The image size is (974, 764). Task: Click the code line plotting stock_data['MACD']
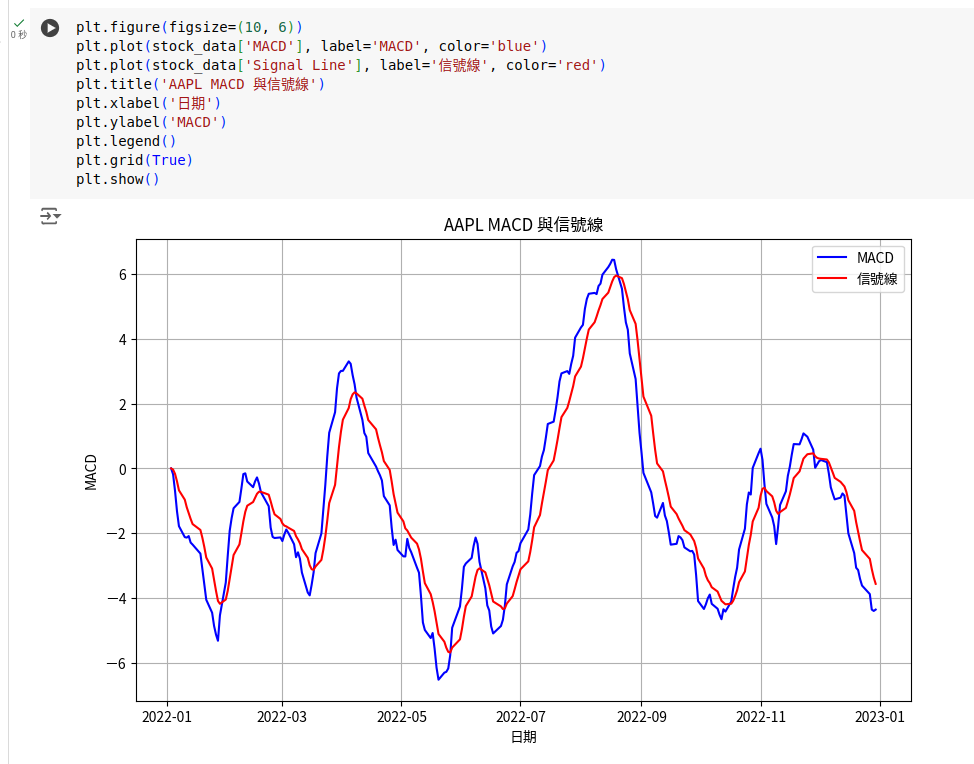pos(311,46)
